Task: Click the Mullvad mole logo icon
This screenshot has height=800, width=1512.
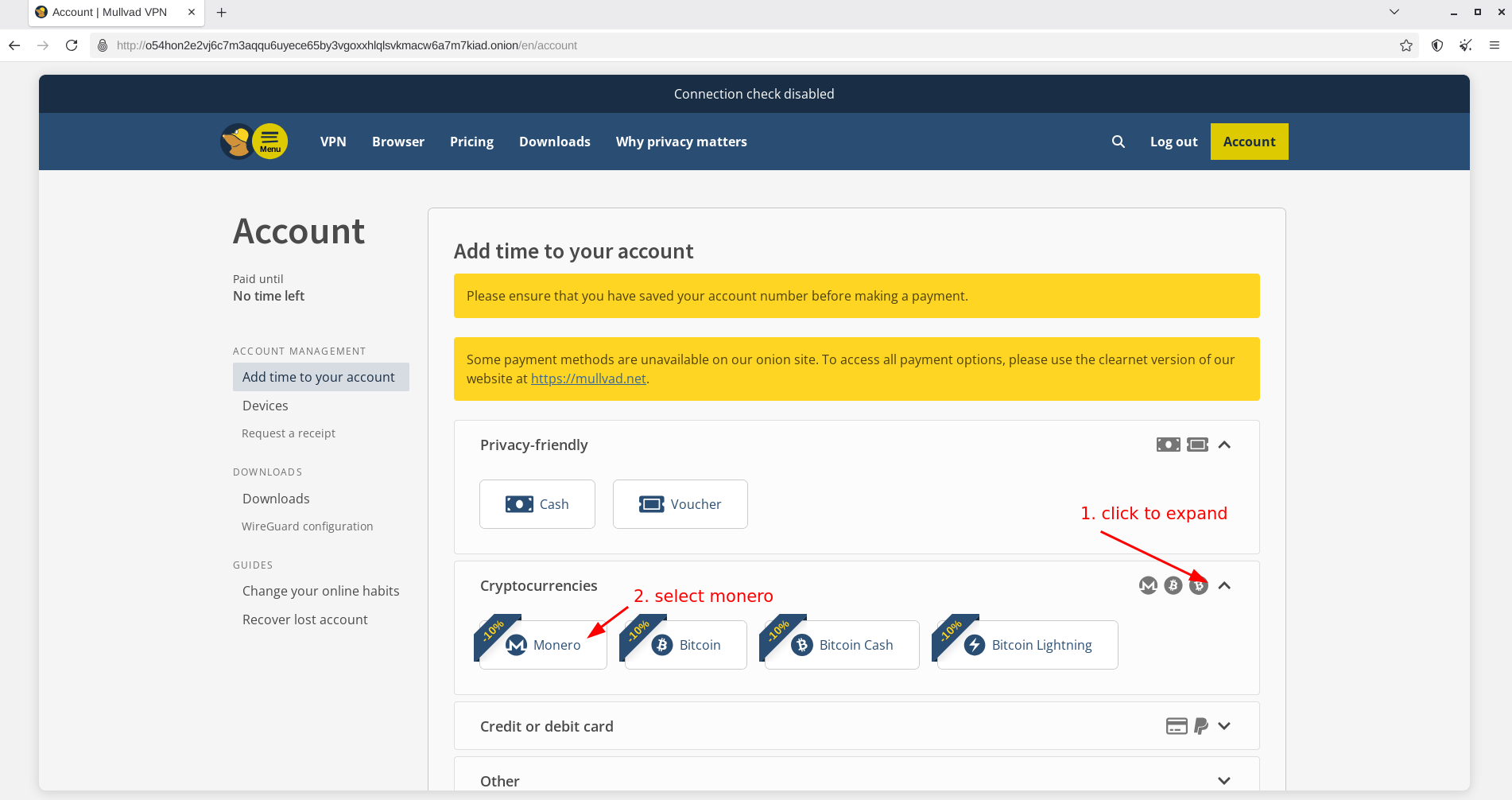Action: tap(236, 142)
